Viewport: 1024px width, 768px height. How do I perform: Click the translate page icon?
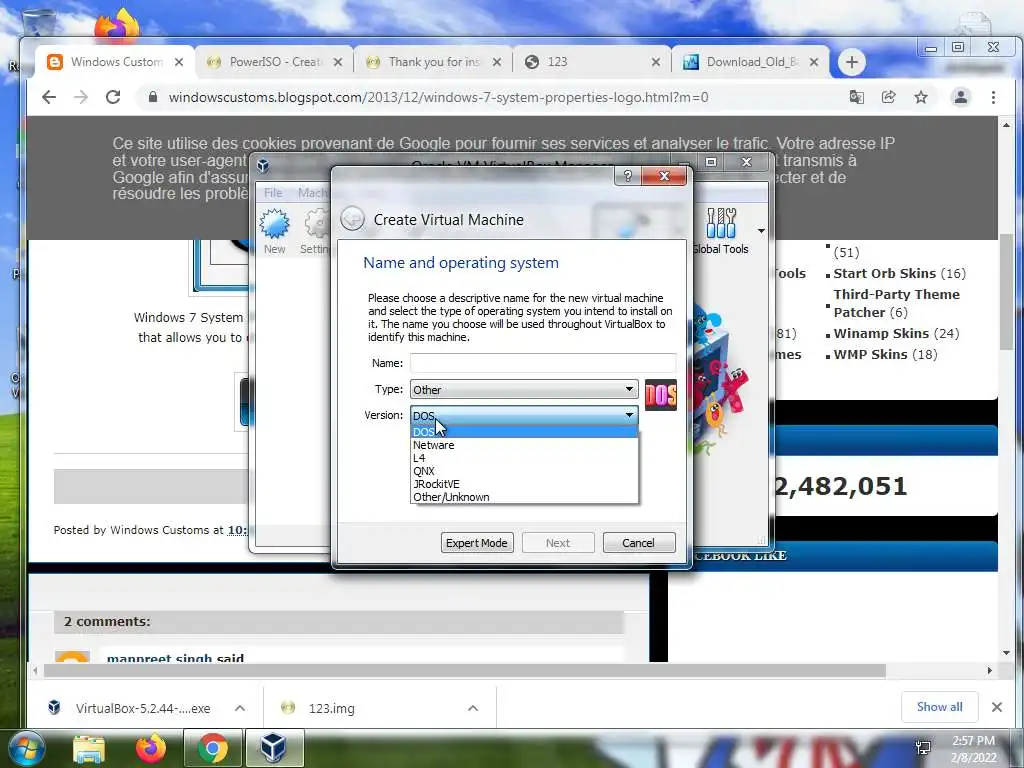[856, 97]
